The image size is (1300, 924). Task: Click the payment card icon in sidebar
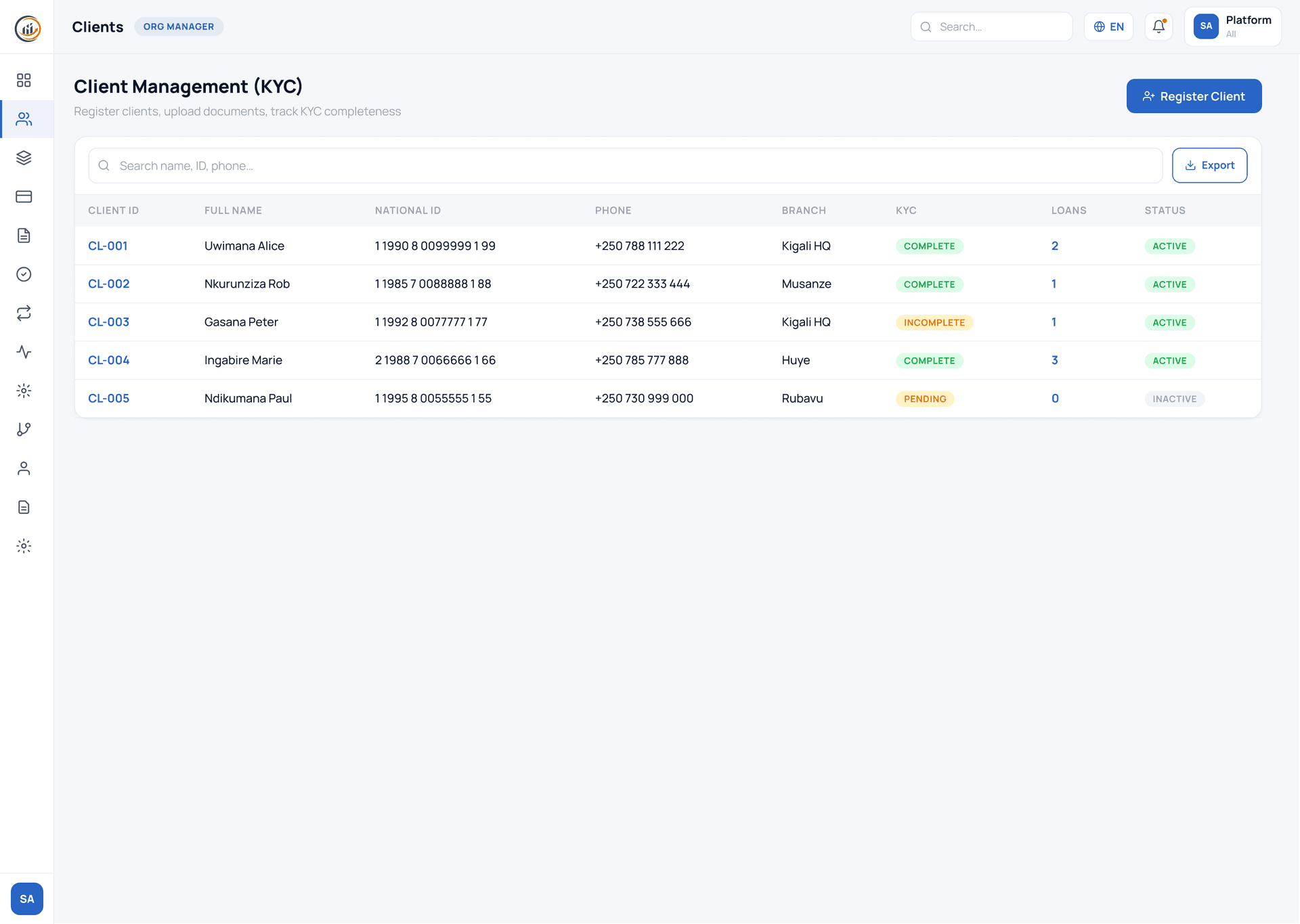point(24,196)
